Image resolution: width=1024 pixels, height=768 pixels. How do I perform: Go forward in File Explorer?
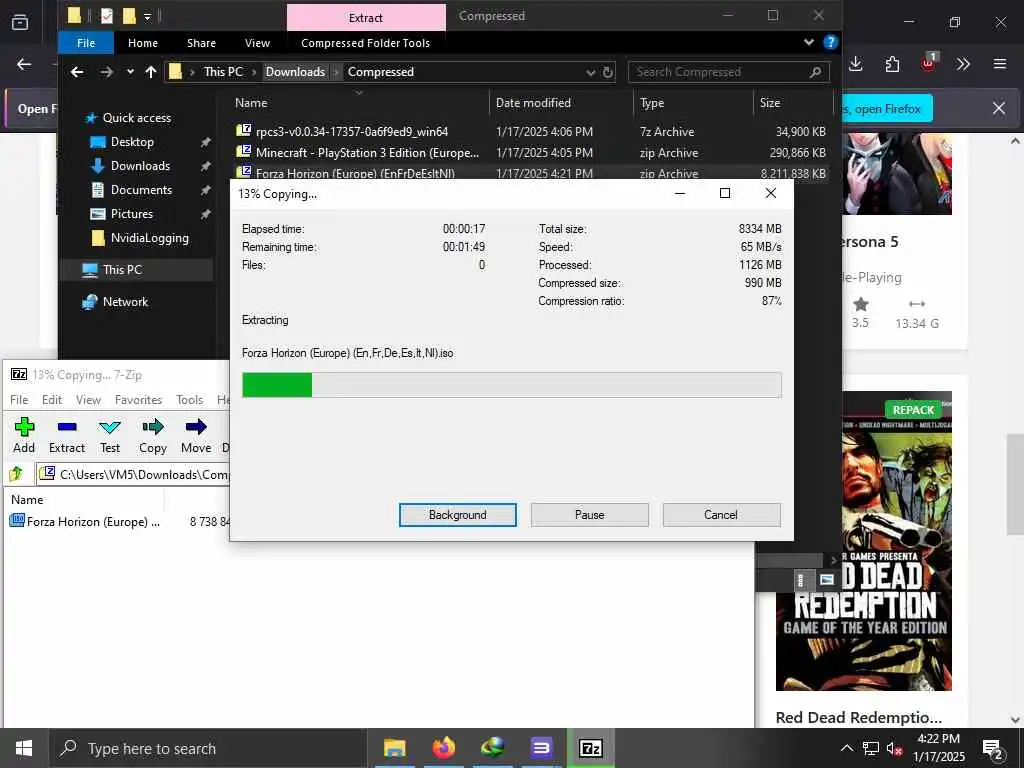pyautogui.click(x=106, y=72)
